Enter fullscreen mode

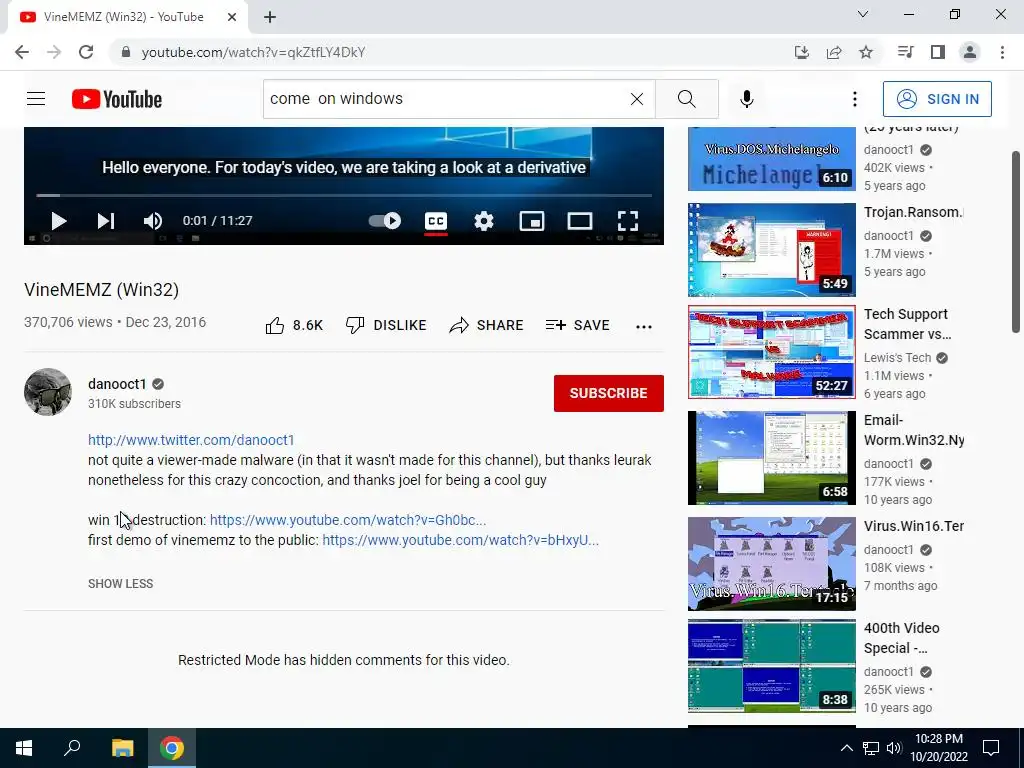628,221
